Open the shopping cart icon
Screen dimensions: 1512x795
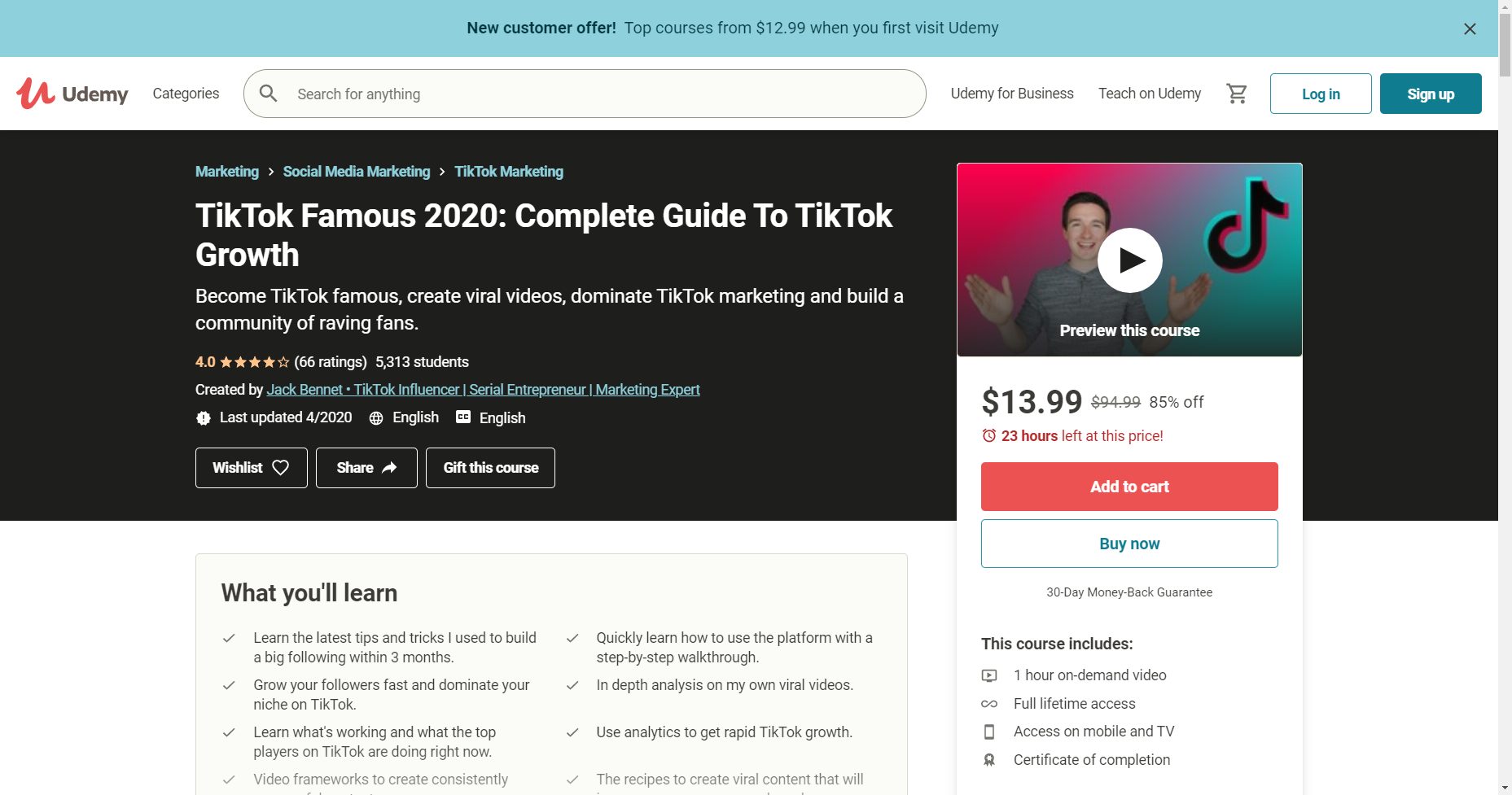[1237, 94]
